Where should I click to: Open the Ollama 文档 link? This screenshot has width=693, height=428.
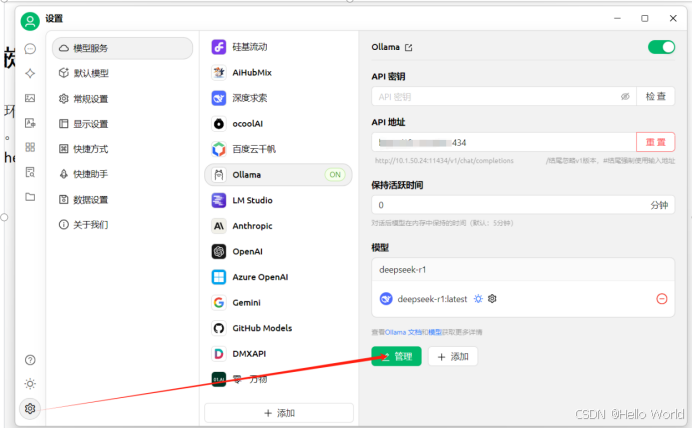click(403, 332)
